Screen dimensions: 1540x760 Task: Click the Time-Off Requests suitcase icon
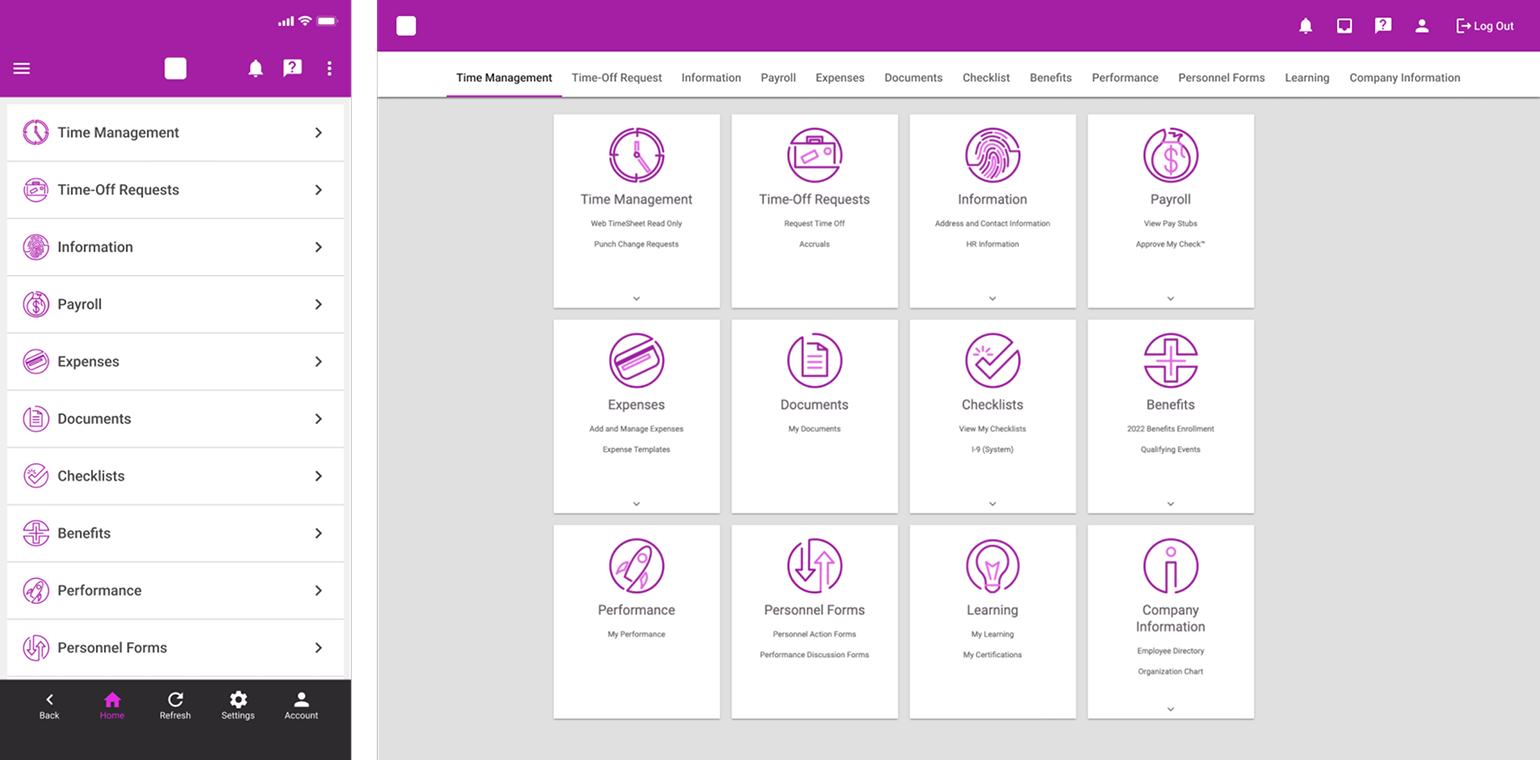(814, 155)
